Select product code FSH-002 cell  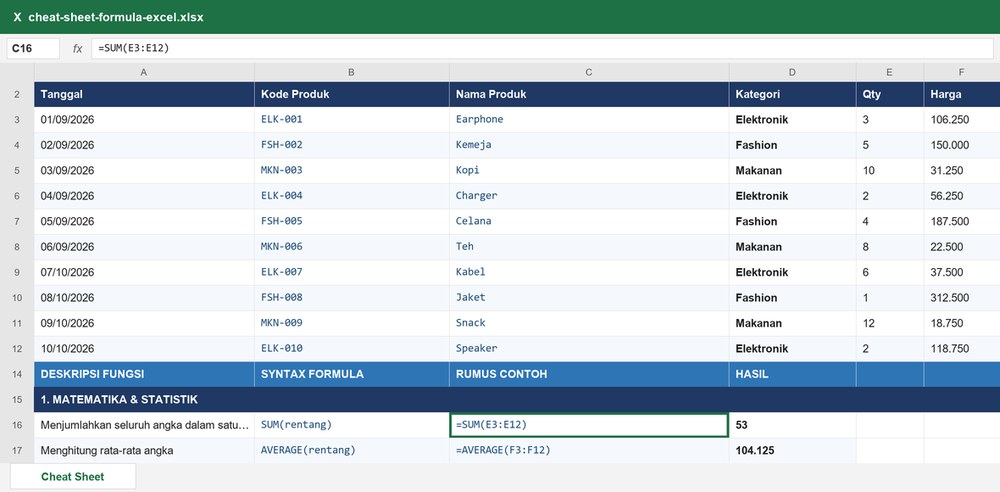tap(351, 145)
